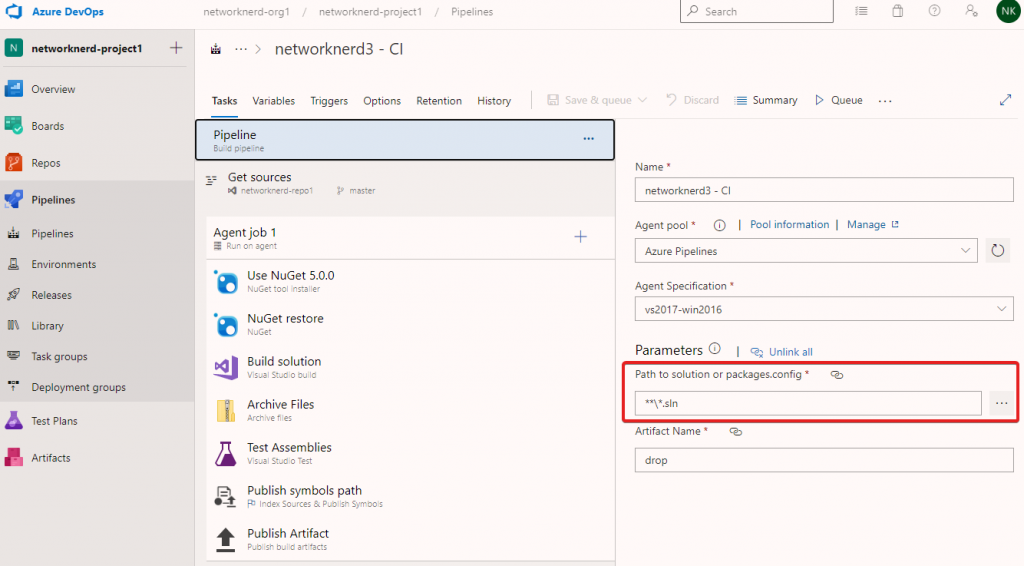Select the Publish symbols path task
This screenshot has height=566, width=1024.
point(410,497)
